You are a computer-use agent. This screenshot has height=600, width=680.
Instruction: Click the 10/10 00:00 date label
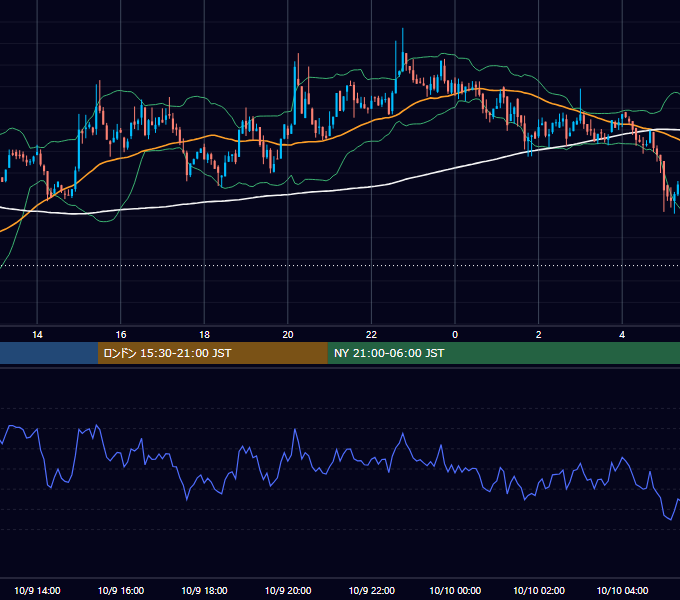tap(455, 590)
